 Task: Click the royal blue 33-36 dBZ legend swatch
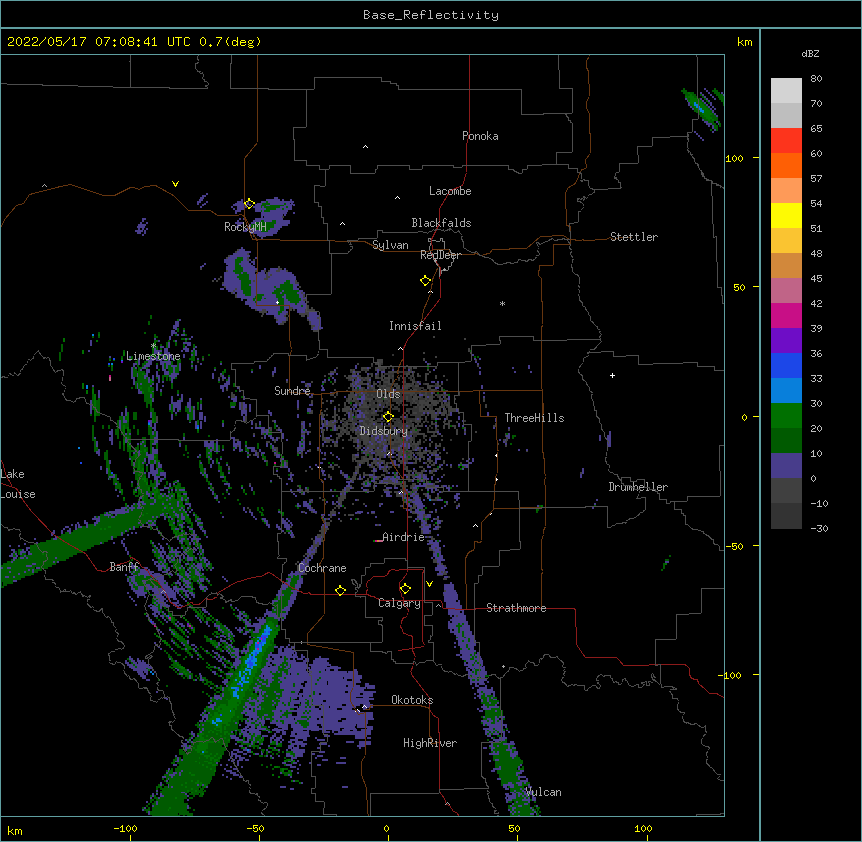786,366
